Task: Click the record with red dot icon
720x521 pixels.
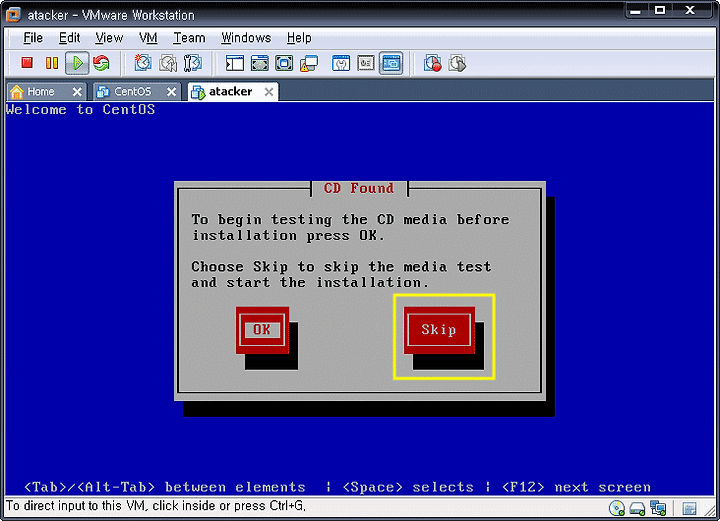Action: click(433, 63)
